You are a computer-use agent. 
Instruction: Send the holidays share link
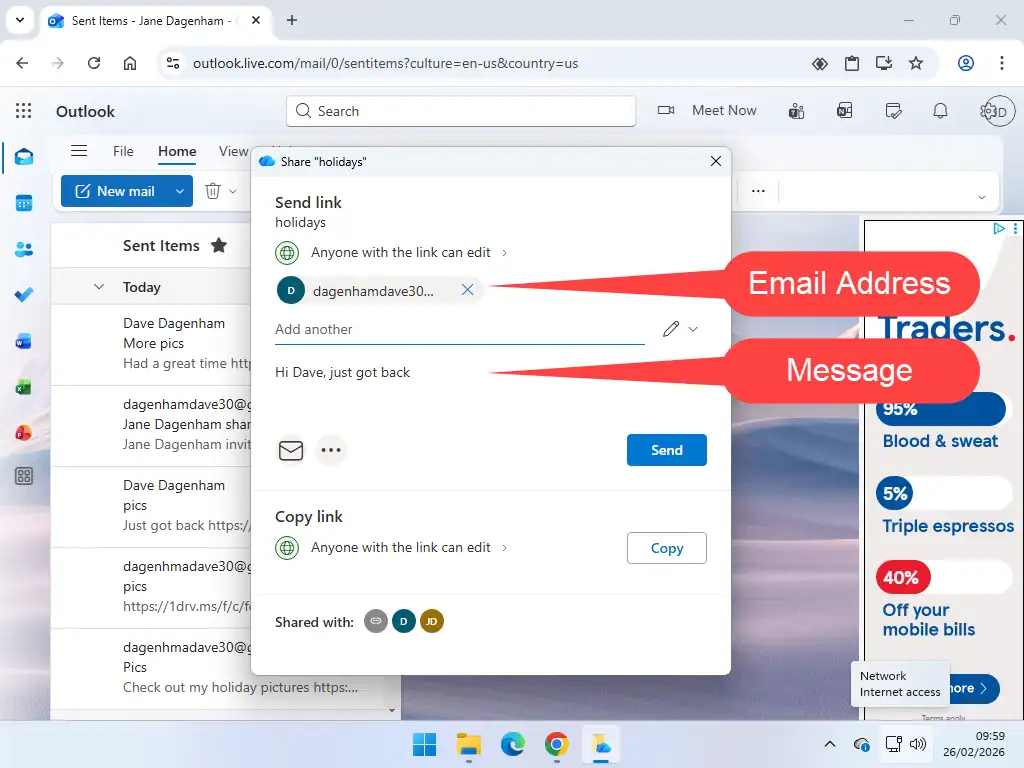point(666,450)
